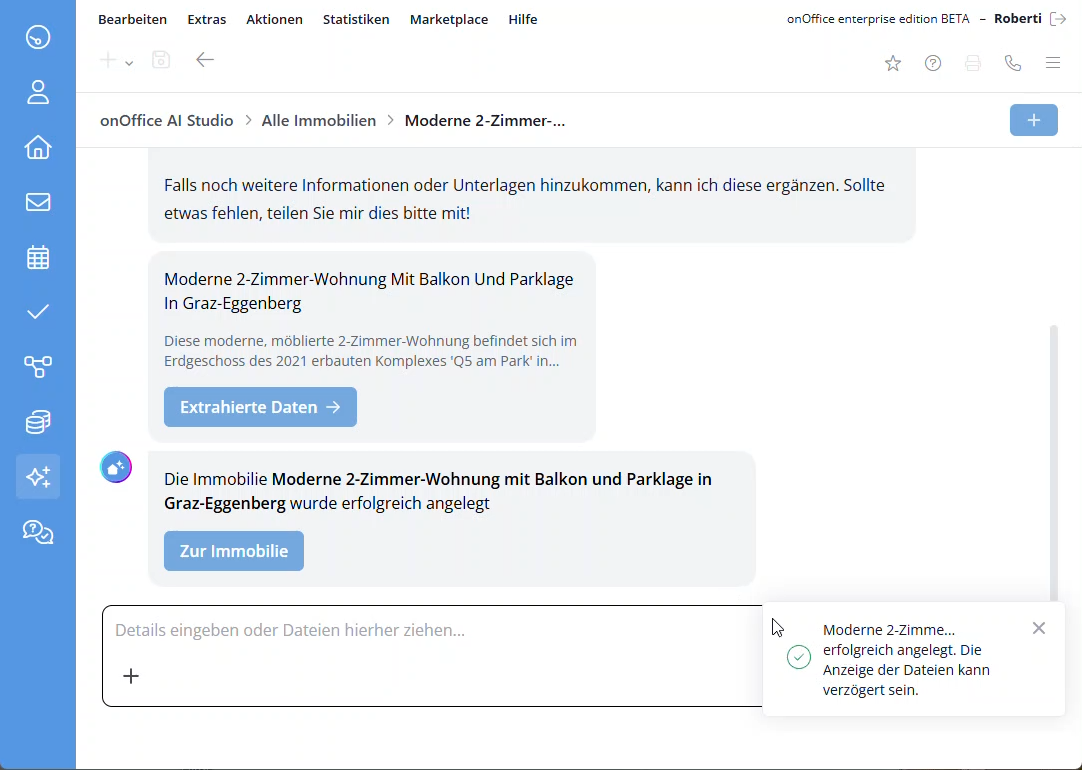Open the process manager node icon
The width and height of the screenshot is (1082, 770).
click(x=37, y=367)
